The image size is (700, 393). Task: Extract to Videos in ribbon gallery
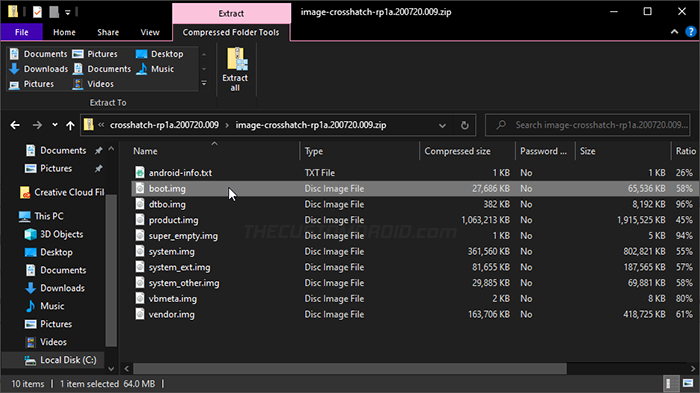93,84
